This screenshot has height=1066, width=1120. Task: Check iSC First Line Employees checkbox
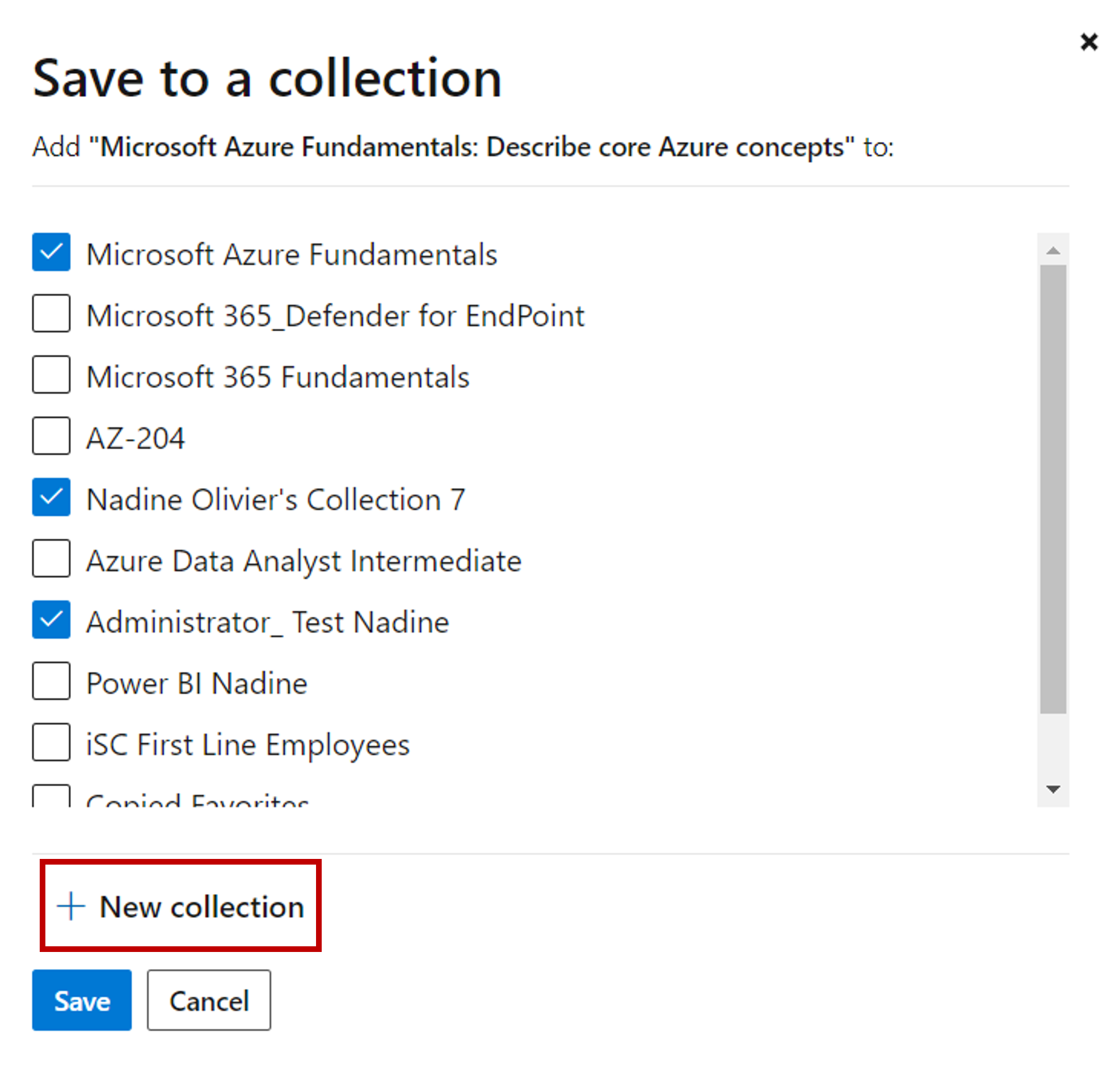pyautogui.click(x=51, y=742)
